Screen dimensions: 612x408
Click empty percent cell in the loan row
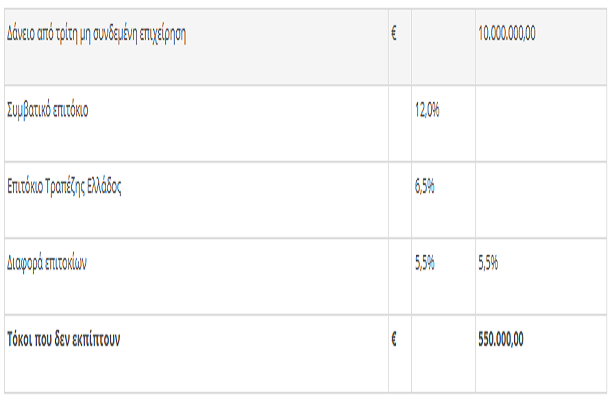443,47
